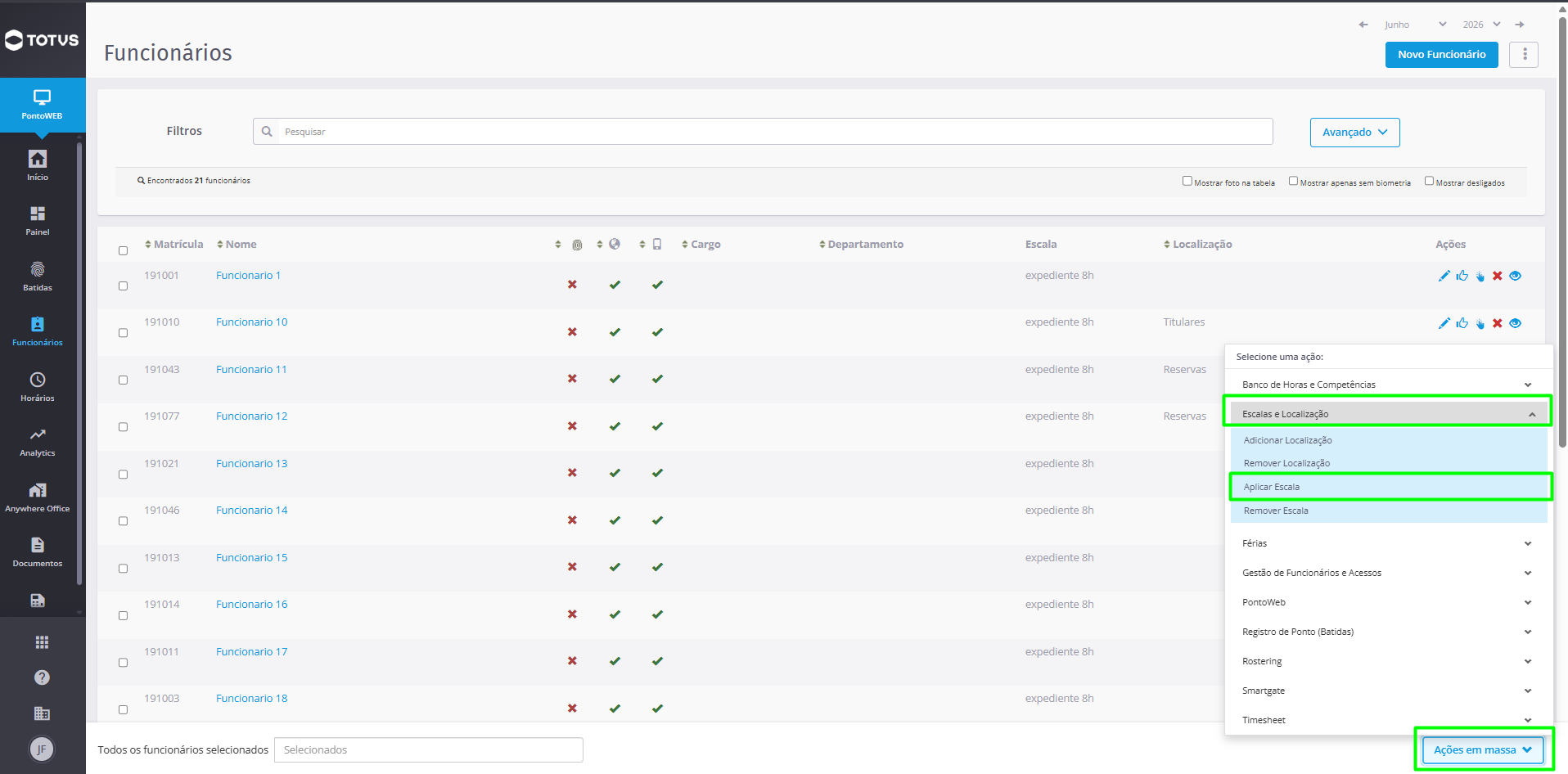Open Batidas fingerprint section

click(38, 277)
